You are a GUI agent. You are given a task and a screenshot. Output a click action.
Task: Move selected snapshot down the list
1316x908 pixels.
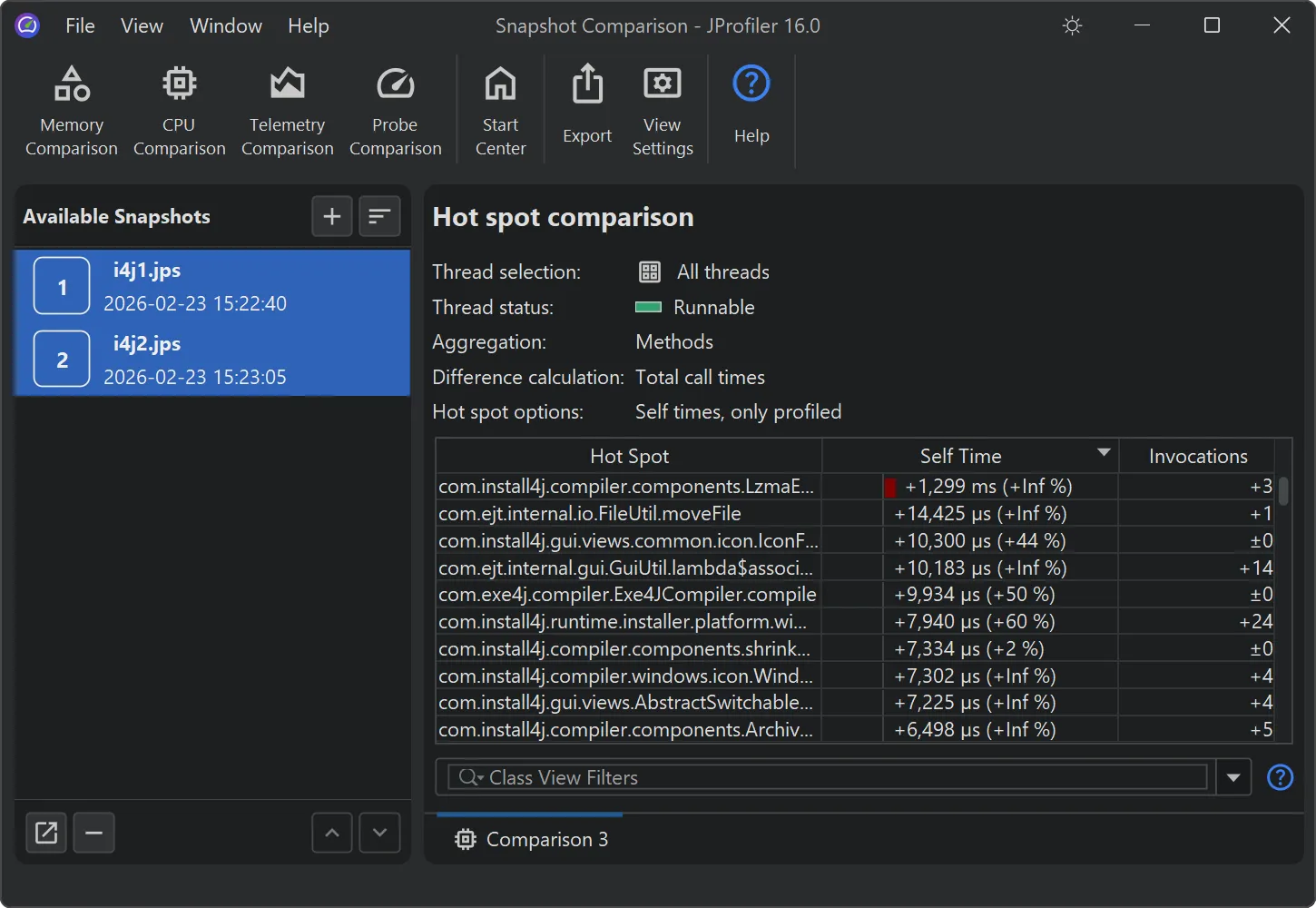click(379, 833)
